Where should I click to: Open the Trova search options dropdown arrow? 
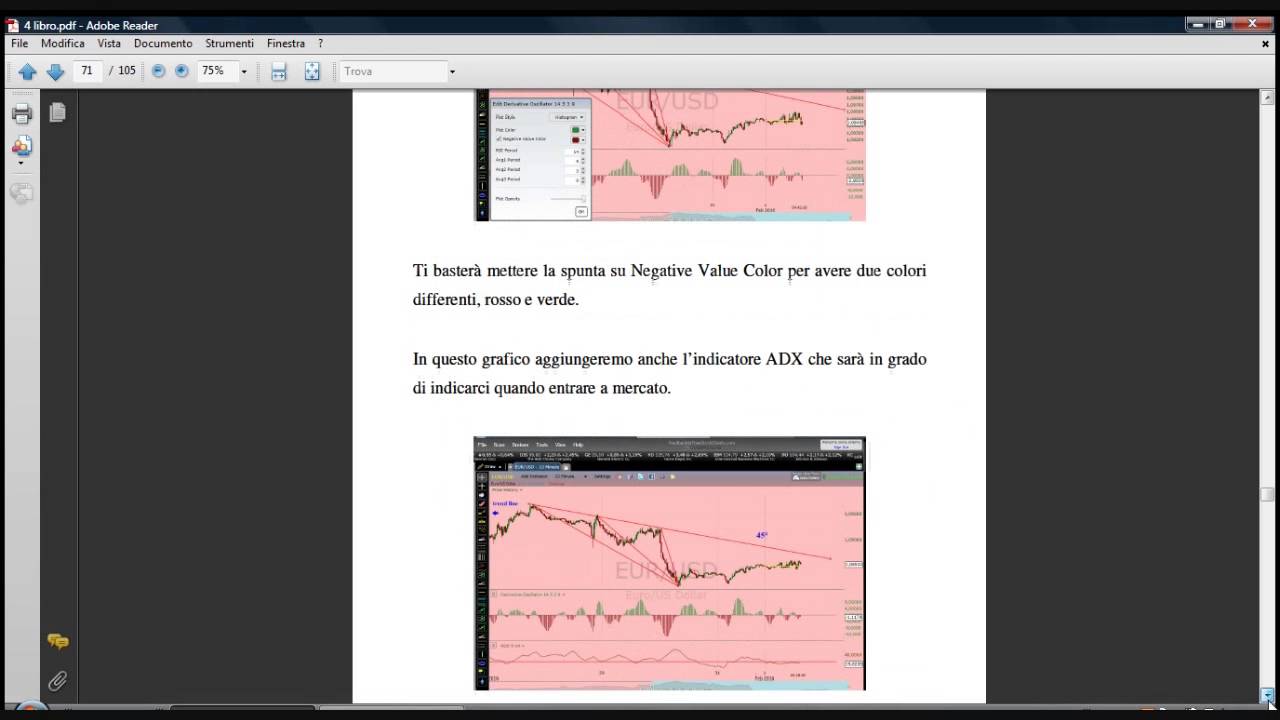coord(452,71)
